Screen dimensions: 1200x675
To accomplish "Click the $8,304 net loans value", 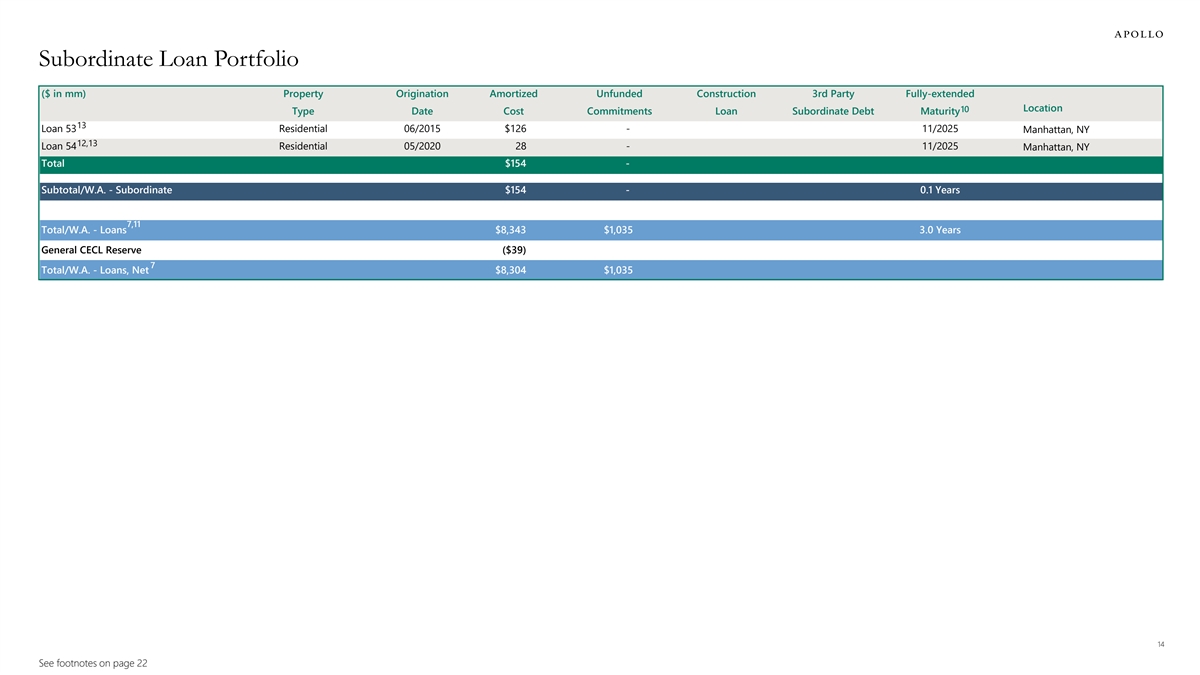I will click(511, 270).
